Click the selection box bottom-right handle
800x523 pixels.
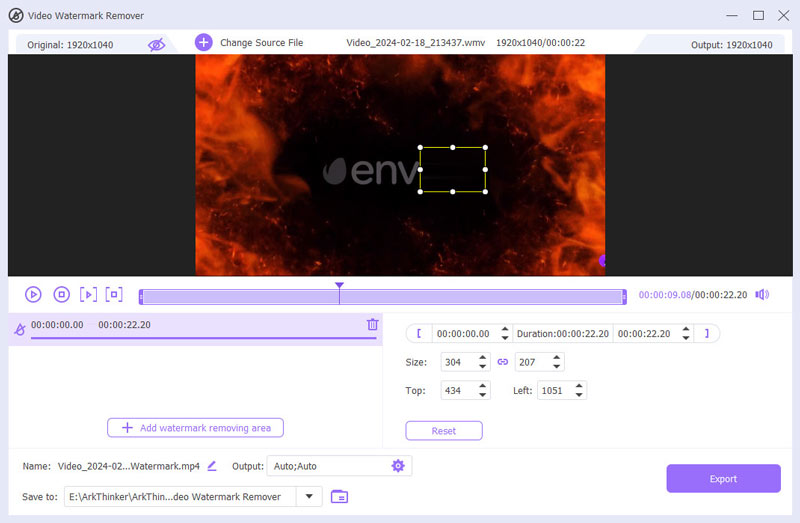tap(485, 192)
